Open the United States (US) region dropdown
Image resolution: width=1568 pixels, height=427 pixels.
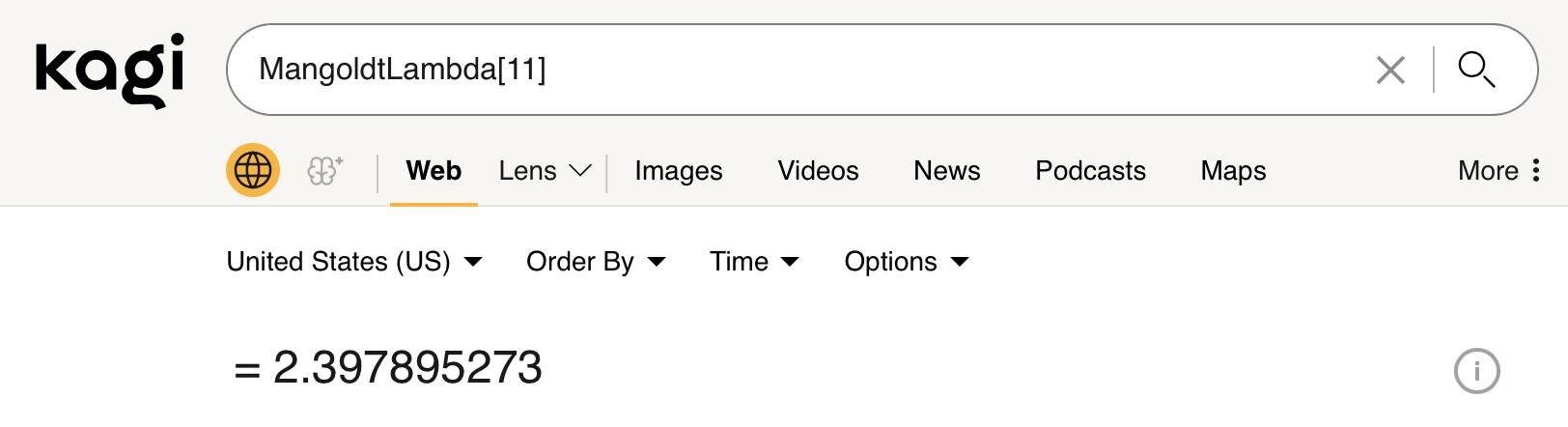tap(354, 262)
